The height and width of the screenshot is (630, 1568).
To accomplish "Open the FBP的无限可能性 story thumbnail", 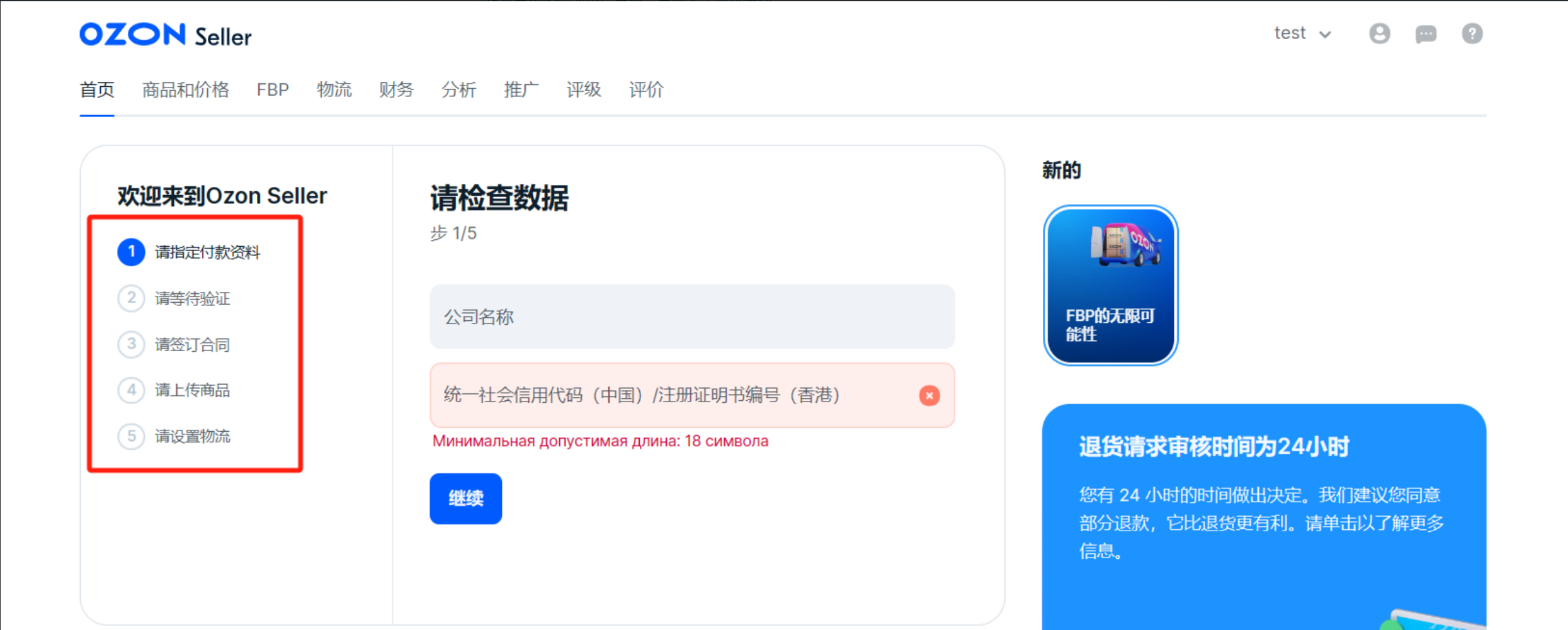I will tap(1110, 285).
